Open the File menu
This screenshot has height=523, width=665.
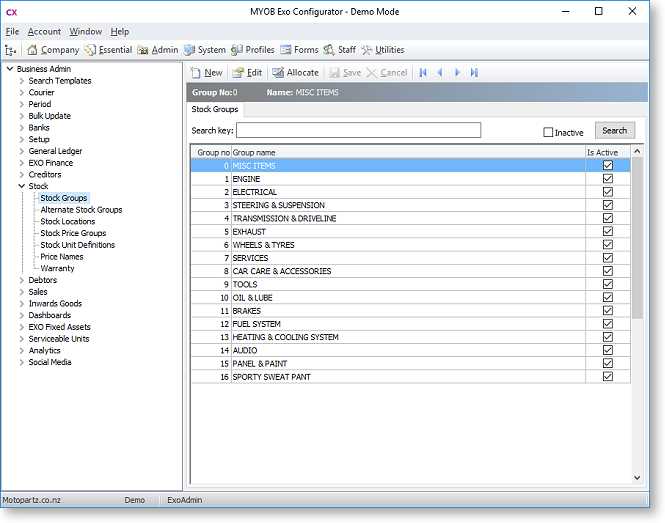pyautogui.click(x=12, y=32)
